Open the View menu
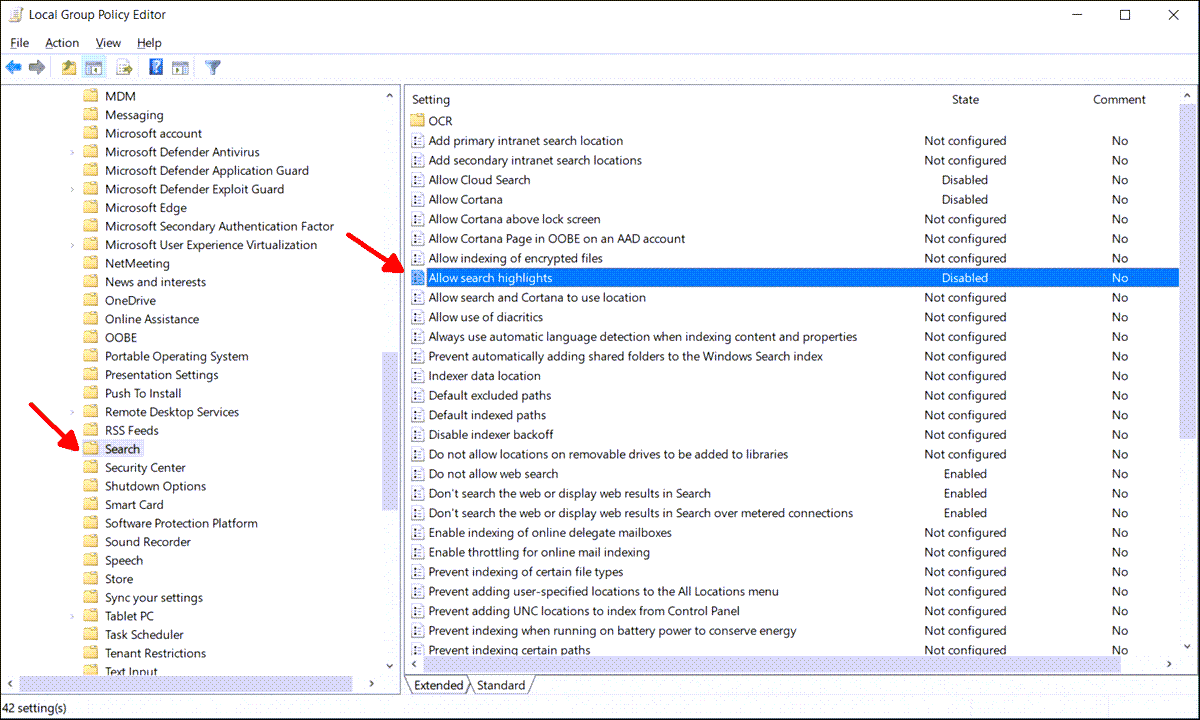Viewport: 1200px width, 720px height. [108, 43]
